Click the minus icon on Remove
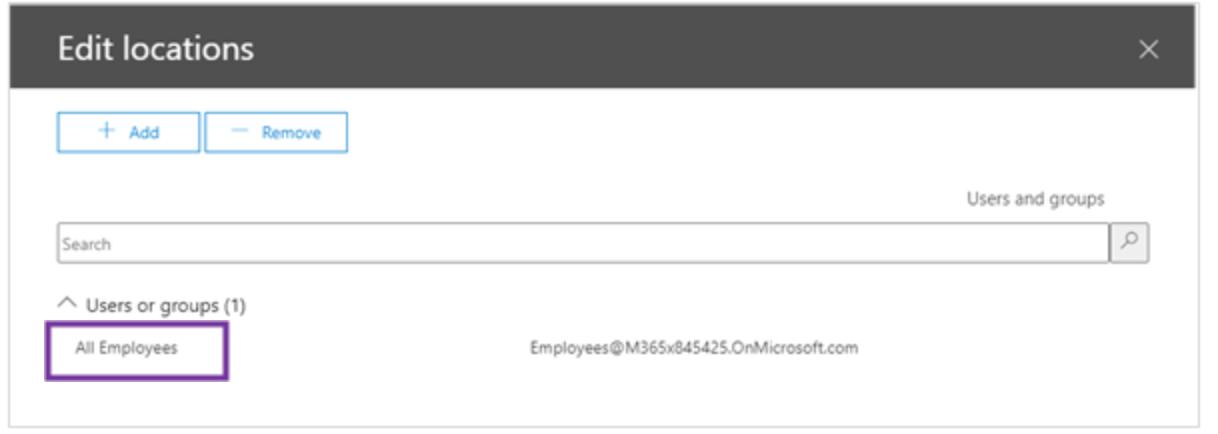Viewport: 1218px width, 434px height. 239,132
